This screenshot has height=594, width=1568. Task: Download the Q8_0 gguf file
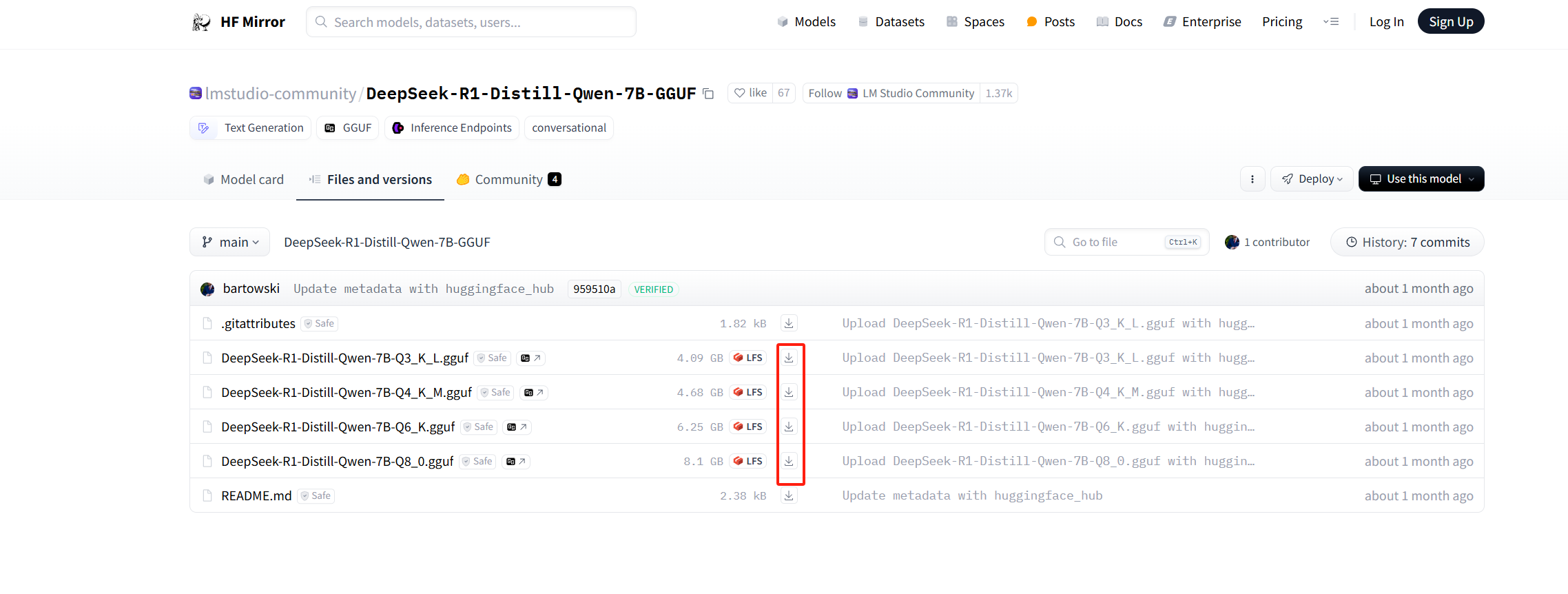pyautogui.click(x=789, y=461)
